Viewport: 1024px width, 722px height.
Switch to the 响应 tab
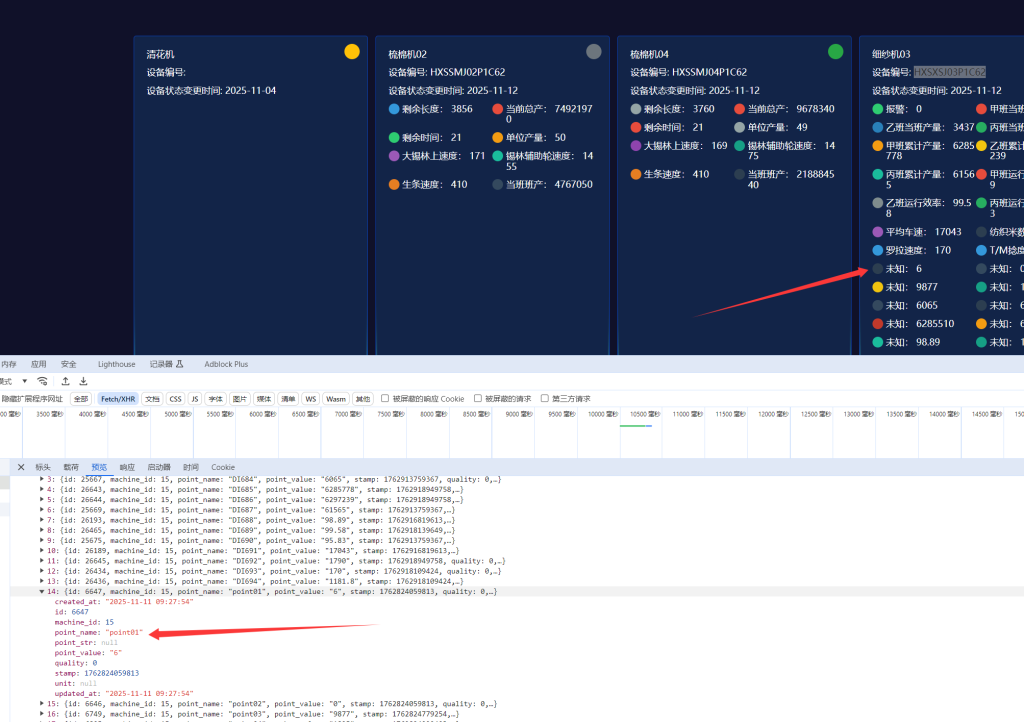[x=127, y=467]
